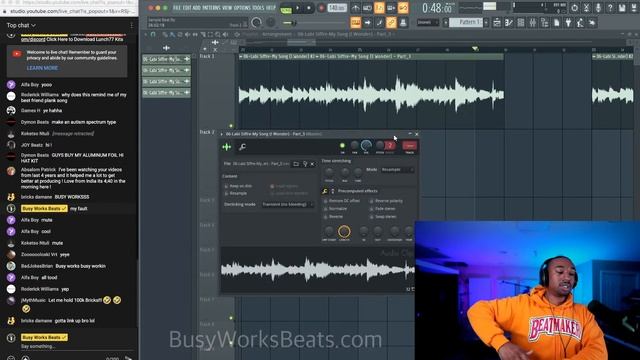Open the Top chat dropdown
Viewport: 640px width, 360px height.
coord(21,25)
